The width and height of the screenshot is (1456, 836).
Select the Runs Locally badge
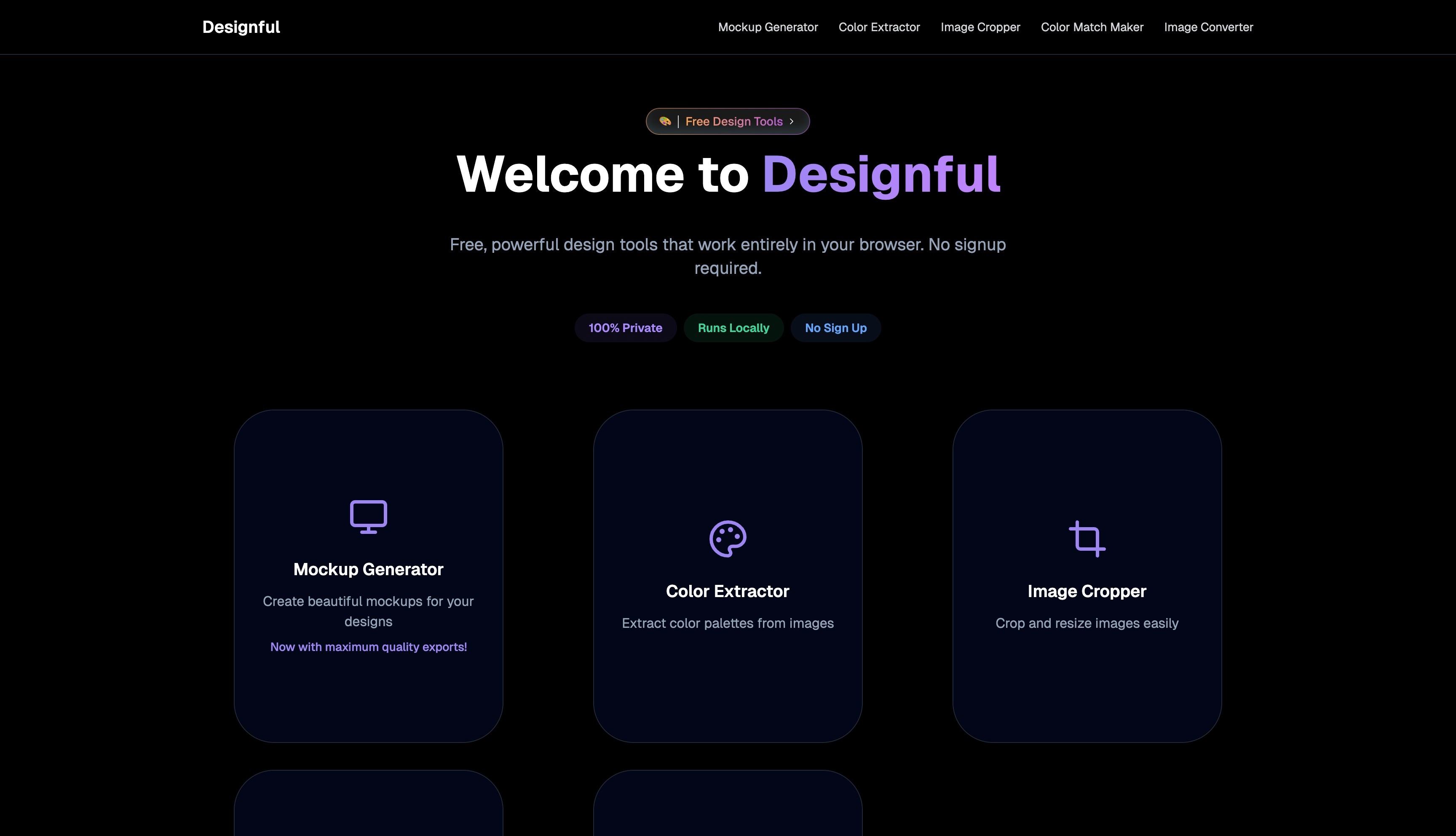(x=733, y=328)
